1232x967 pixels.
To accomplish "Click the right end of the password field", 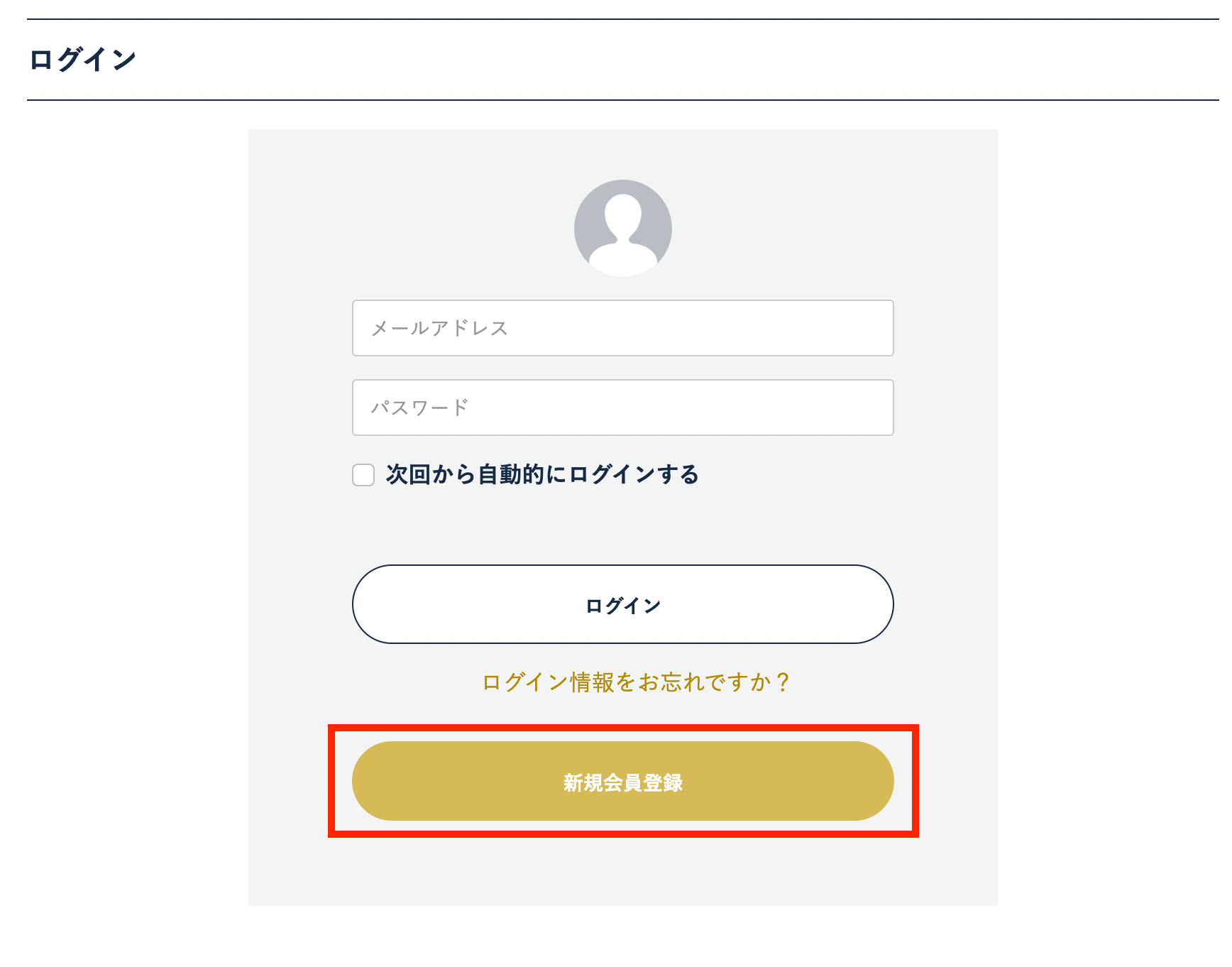I will (866, 408).
